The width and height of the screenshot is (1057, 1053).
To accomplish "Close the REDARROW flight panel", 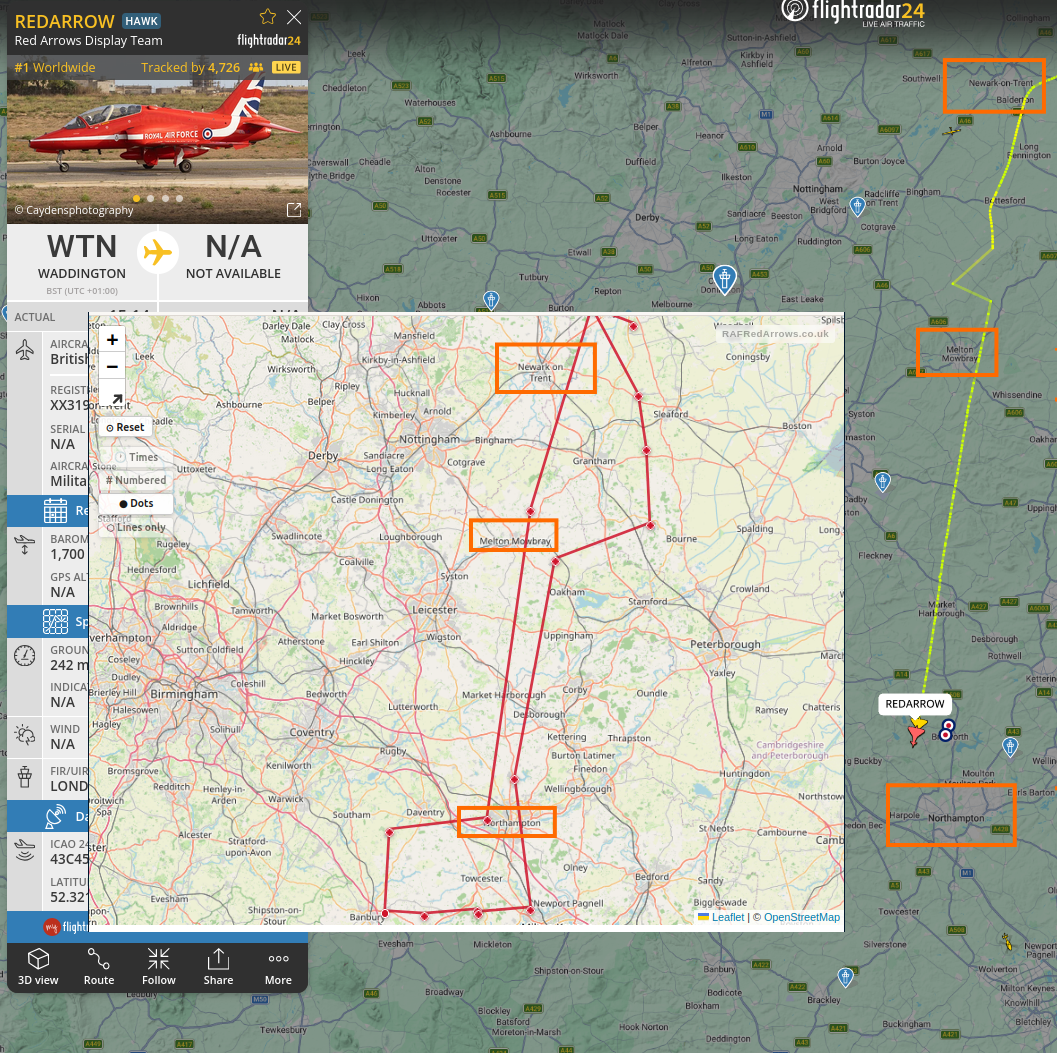I will (294, 17).
